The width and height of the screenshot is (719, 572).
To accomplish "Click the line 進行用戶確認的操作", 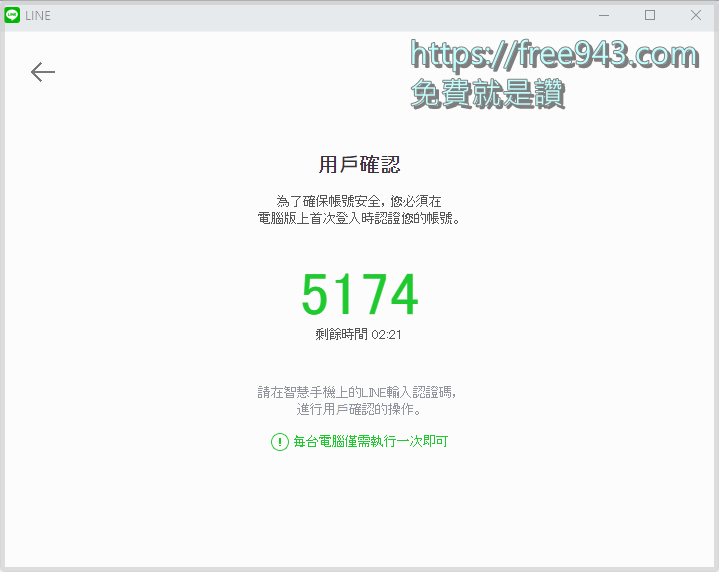I will point(356,409).
